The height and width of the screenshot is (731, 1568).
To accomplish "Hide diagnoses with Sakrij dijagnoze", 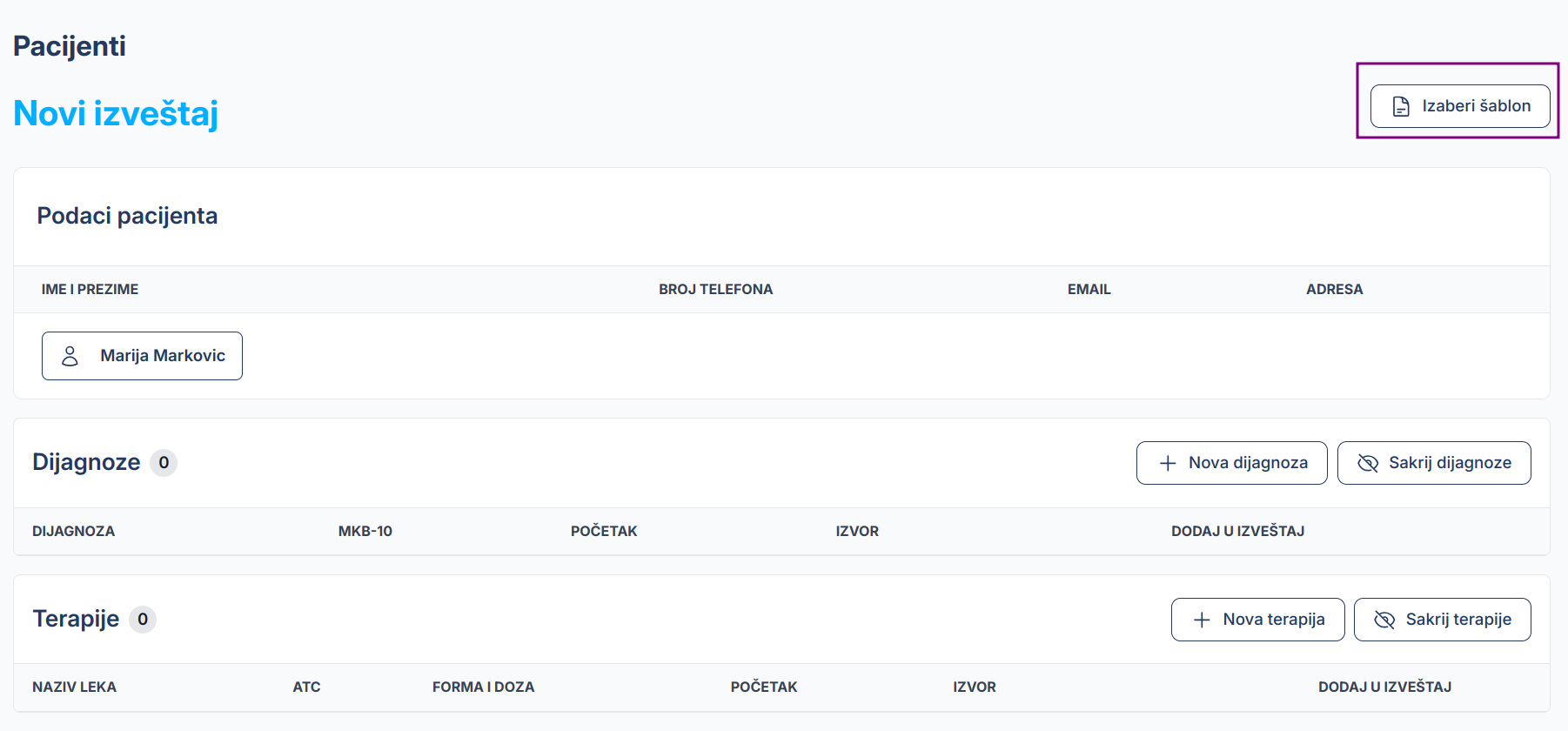I will pos(1433,463).
